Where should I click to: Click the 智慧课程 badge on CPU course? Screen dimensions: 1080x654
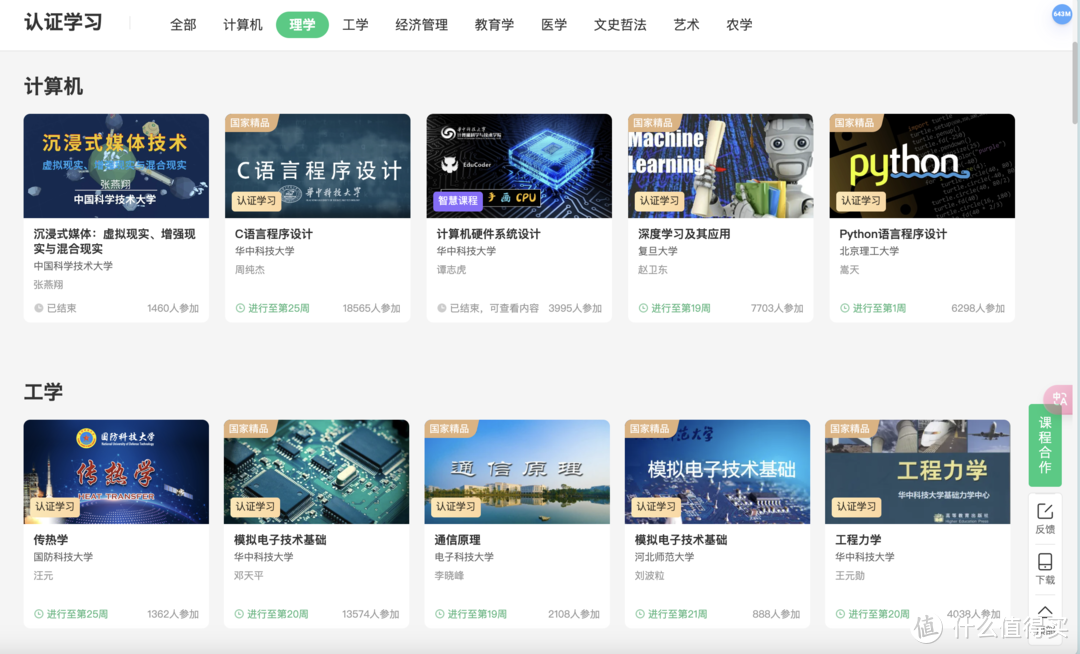[458, 200]
